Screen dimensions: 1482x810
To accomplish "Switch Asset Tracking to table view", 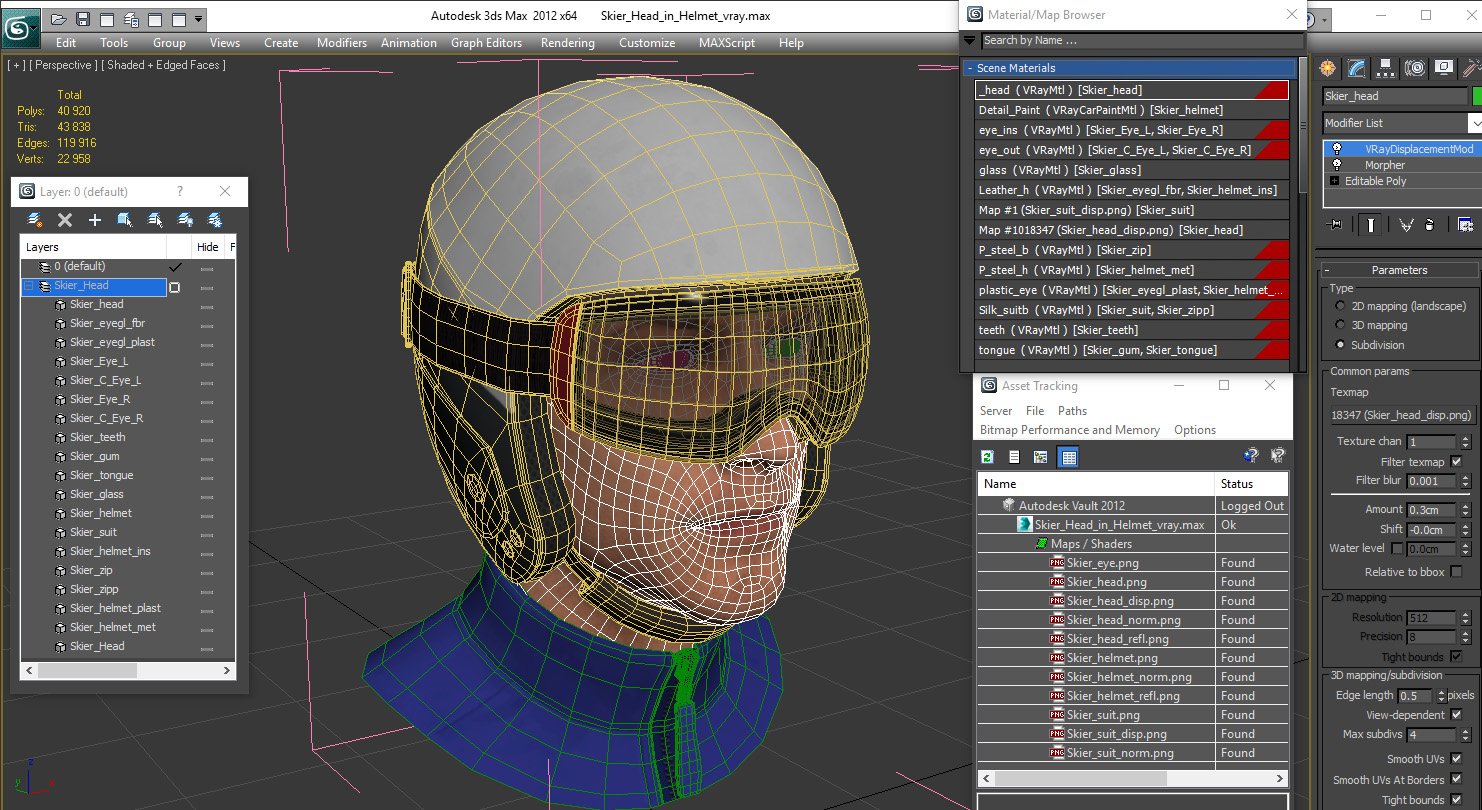I will click(x=1068, y=457).
